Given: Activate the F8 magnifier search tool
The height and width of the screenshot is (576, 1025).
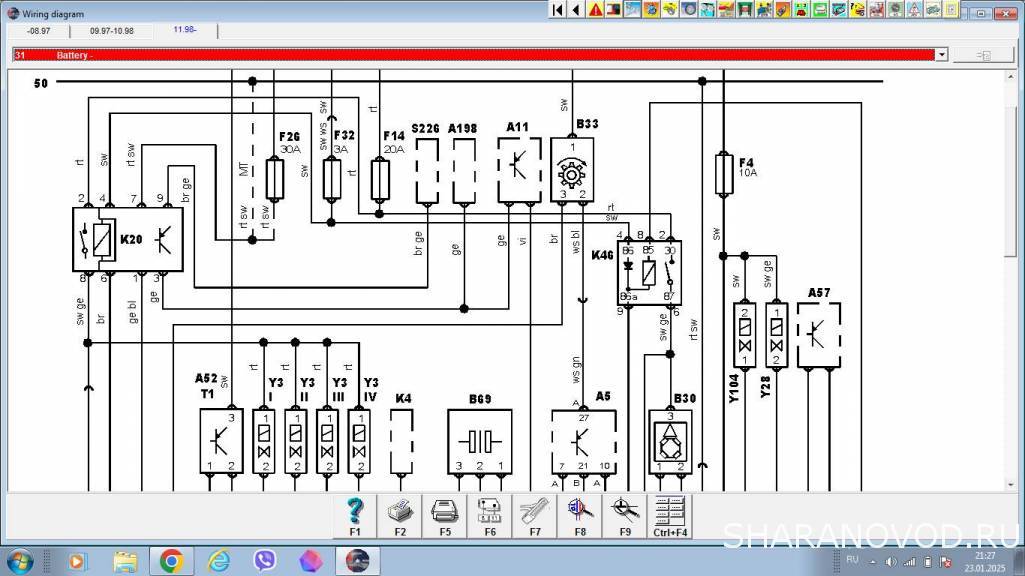Looking at the screenshot, I should 580,516.
